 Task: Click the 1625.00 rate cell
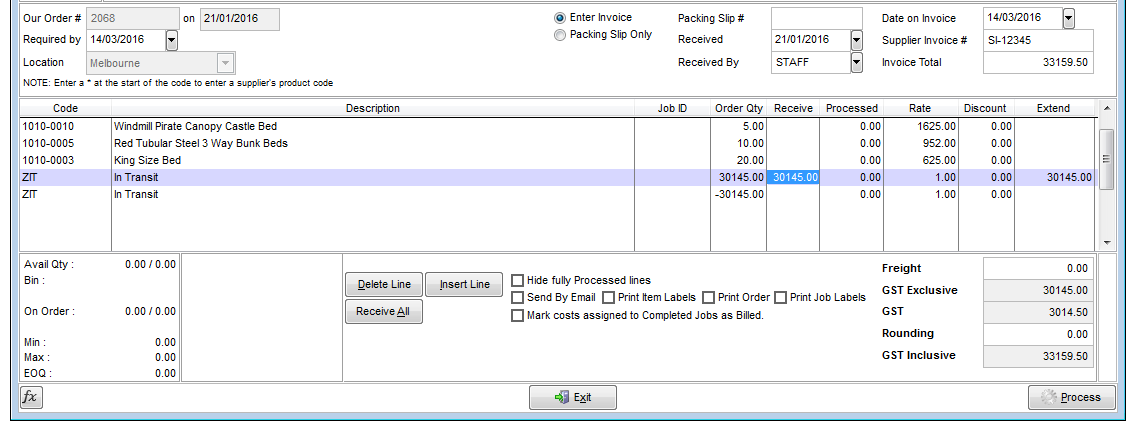tap(921, 126)
